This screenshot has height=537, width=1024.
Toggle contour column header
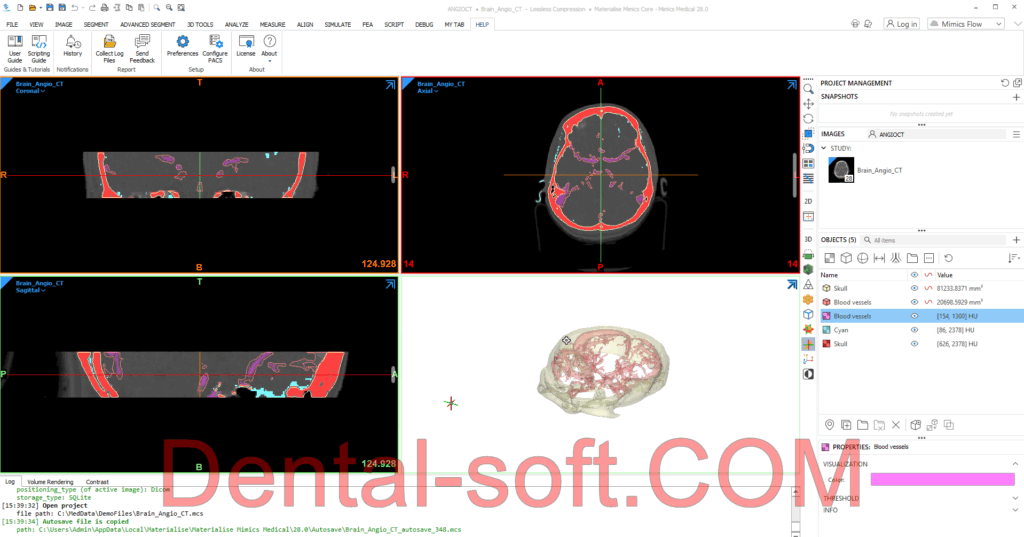tap(928, 275)
